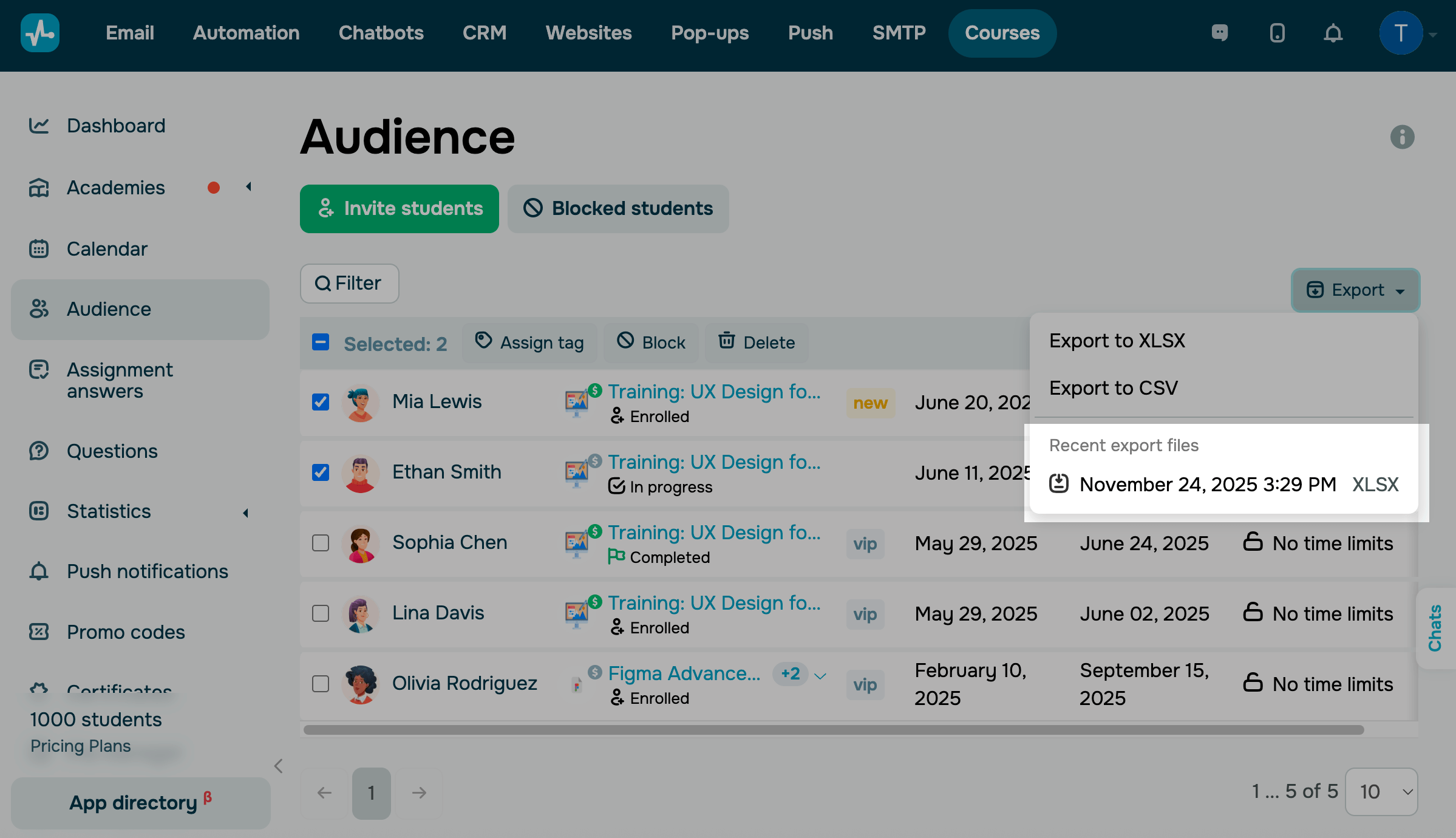The width and height of the screenshot is (1456, 838).
Task: Click the Delete trash icon button
Action: 757,342
